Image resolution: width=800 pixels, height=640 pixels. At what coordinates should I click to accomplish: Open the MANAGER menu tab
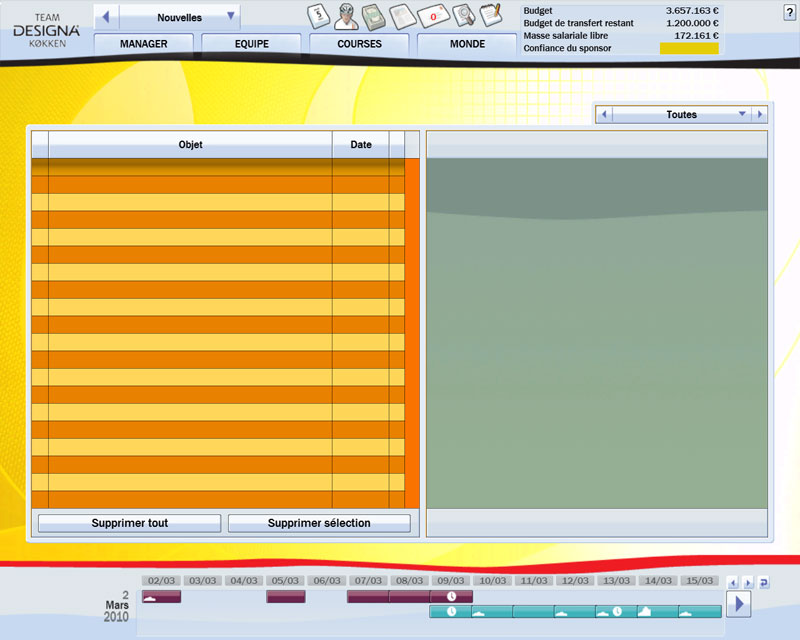point(143,44)
